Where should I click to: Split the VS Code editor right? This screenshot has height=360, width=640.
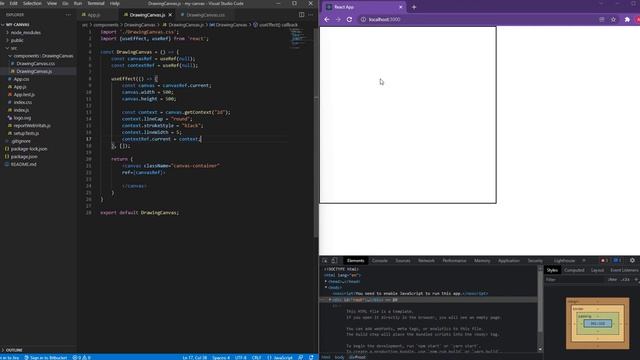[x=301, y=15]
